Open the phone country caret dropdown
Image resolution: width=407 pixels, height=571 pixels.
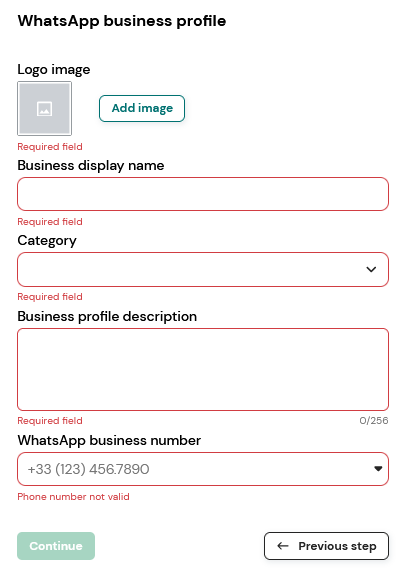(378, 469)
